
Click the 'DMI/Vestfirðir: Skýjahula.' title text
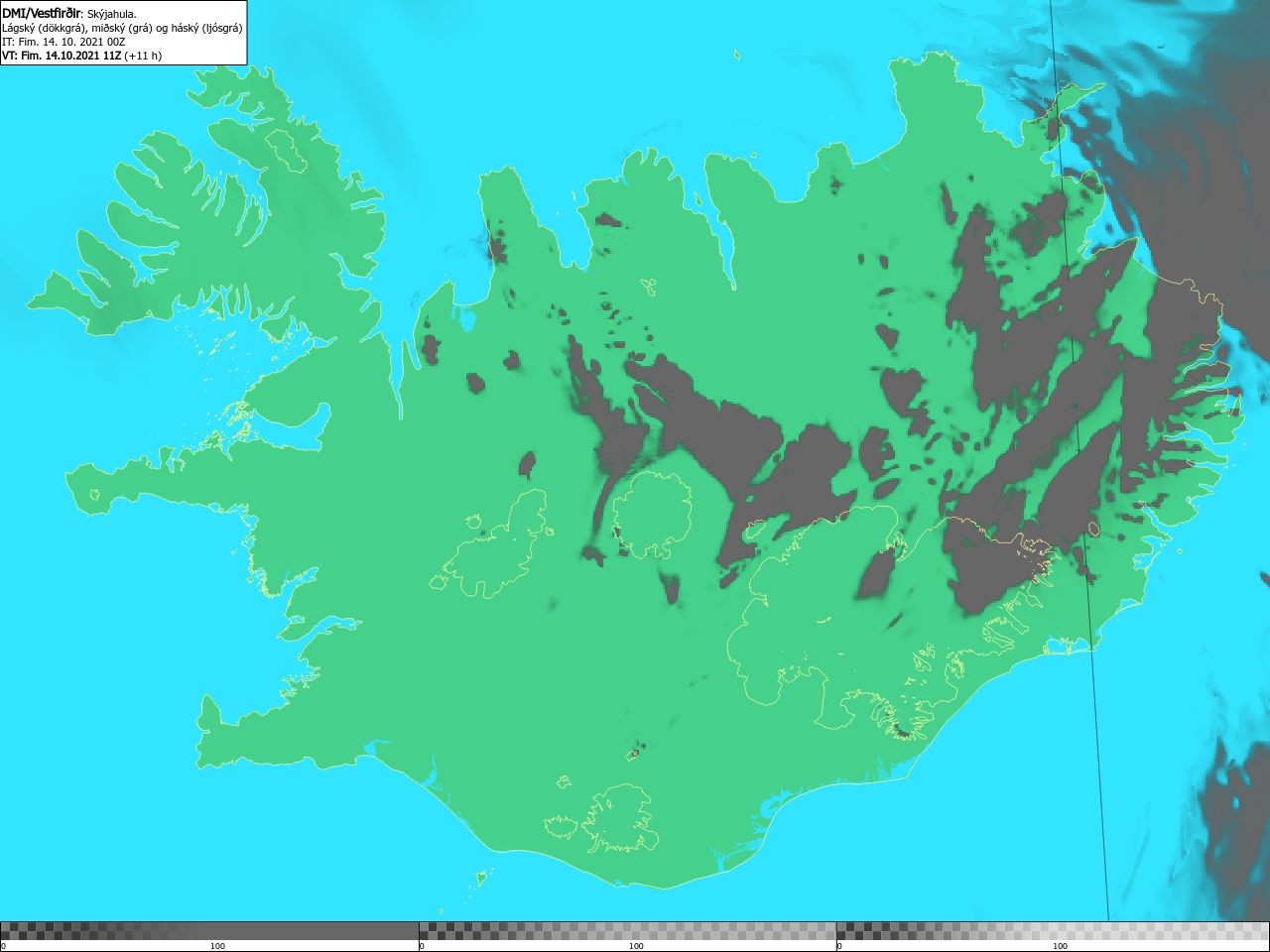[69, 13]
